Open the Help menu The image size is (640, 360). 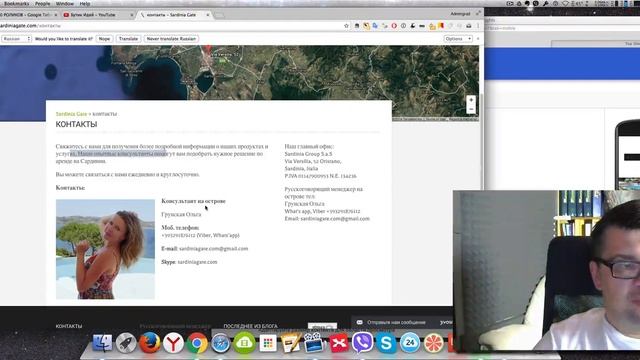84,4
